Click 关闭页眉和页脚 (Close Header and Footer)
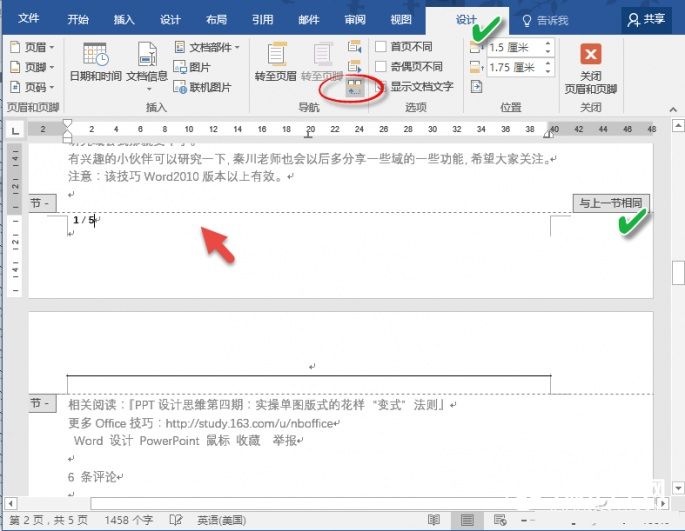The image size is (685, 531). 591,69
